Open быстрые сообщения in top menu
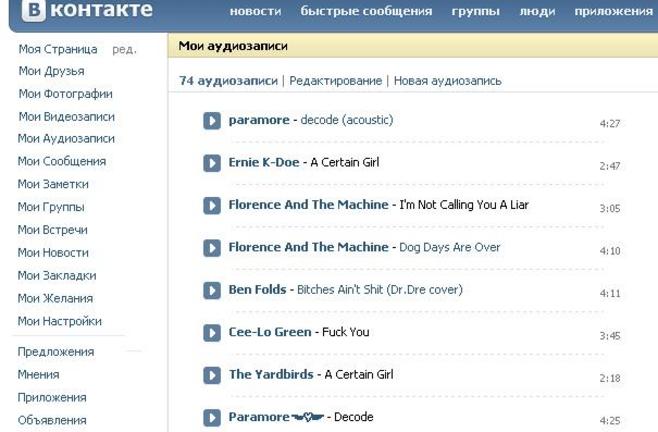Viewport: 658px width, 432px height. point(366,11)
